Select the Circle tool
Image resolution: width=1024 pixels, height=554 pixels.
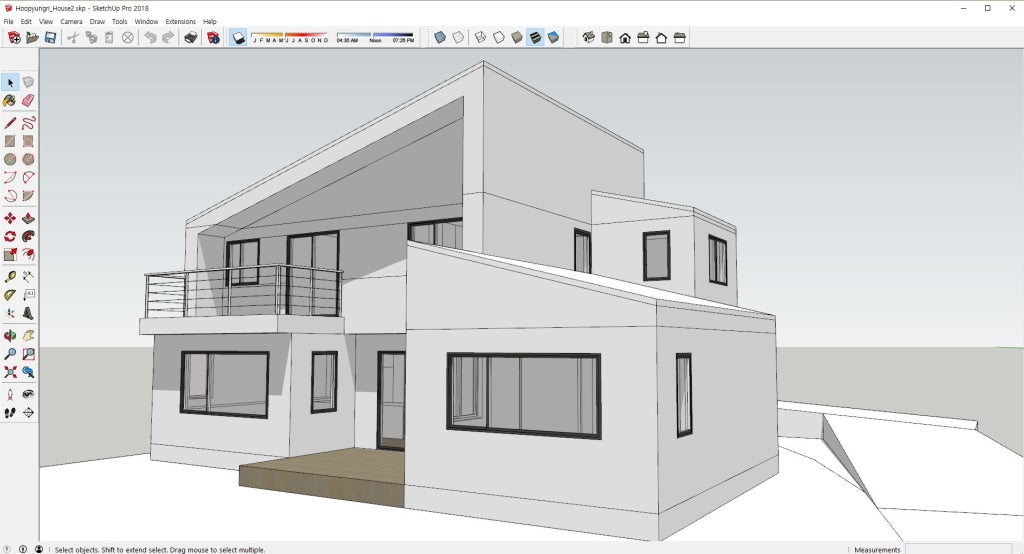tap(10, 159)
